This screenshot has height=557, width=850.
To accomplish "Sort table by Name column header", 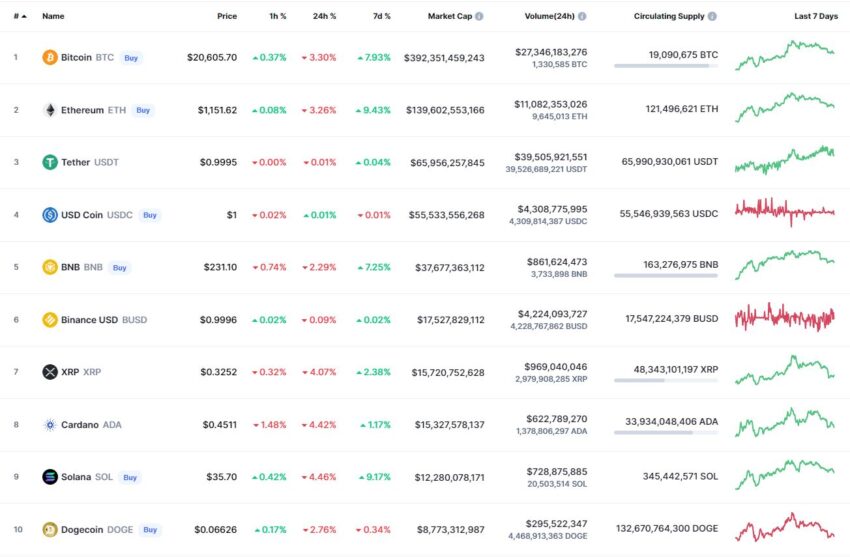I will click(53, 16).
